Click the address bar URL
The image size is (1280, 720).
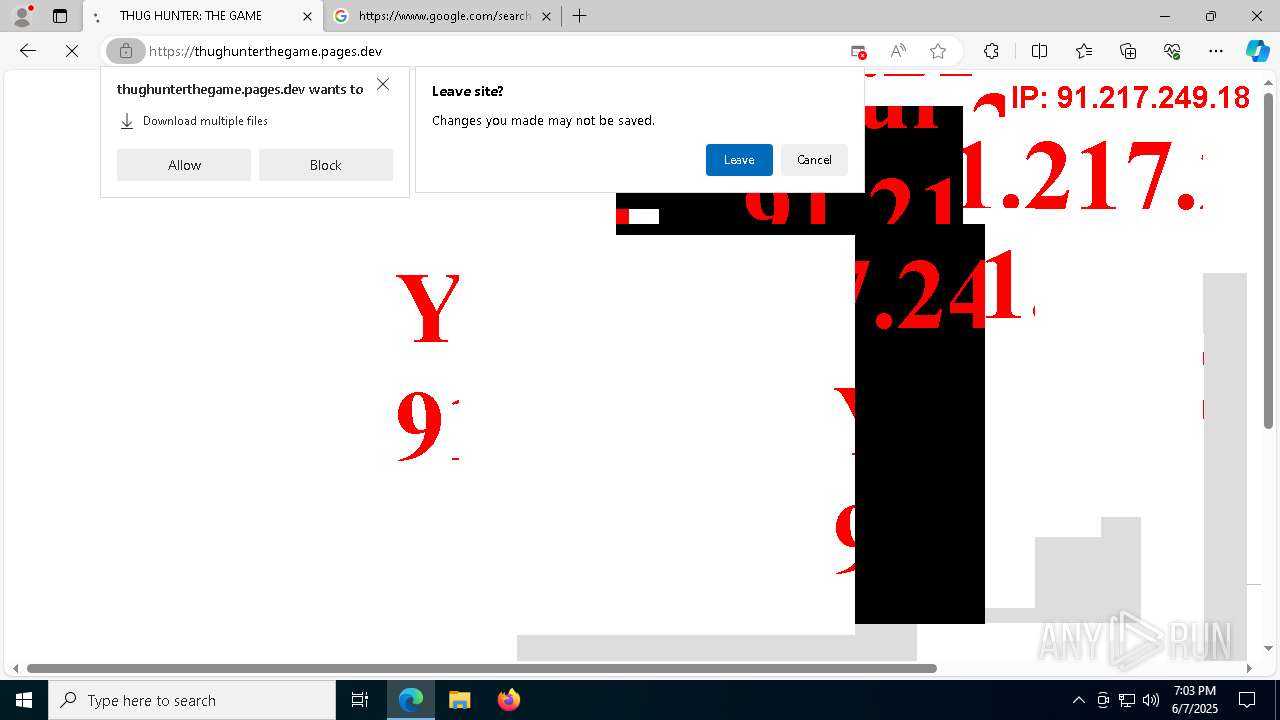pyautogui.click(x=265, y=51)
